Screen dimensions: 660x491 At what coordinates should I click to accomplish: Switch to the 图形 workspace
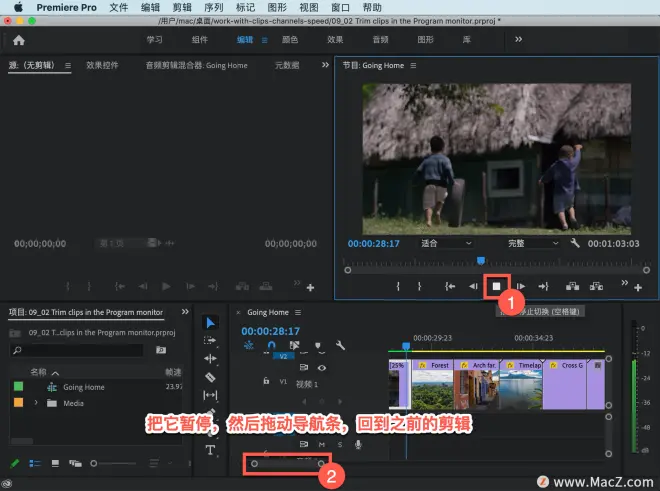point(426,40)
